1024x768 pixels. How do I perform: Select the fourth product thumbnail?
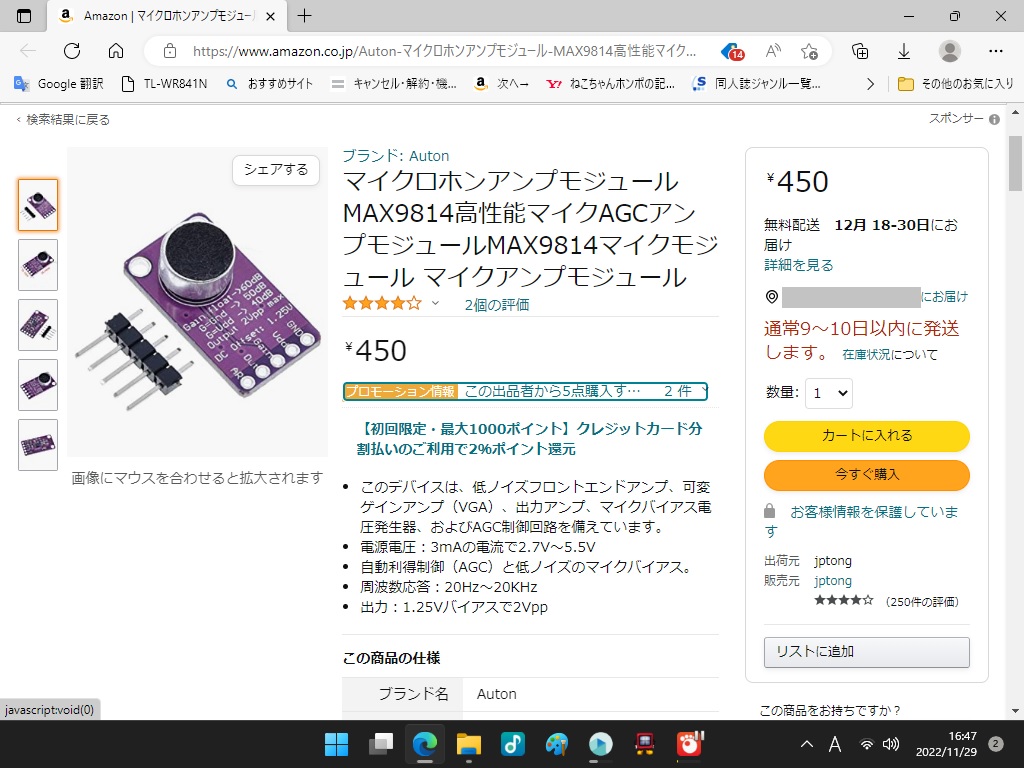[x=38, y=385]
